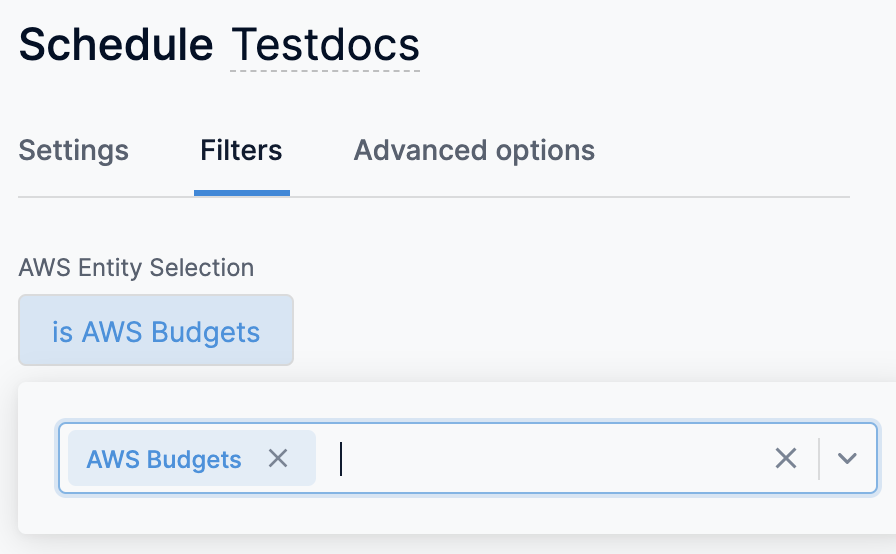Click the word "is" in the filter pill
896x554 pixels.
(x=62, y=331)
